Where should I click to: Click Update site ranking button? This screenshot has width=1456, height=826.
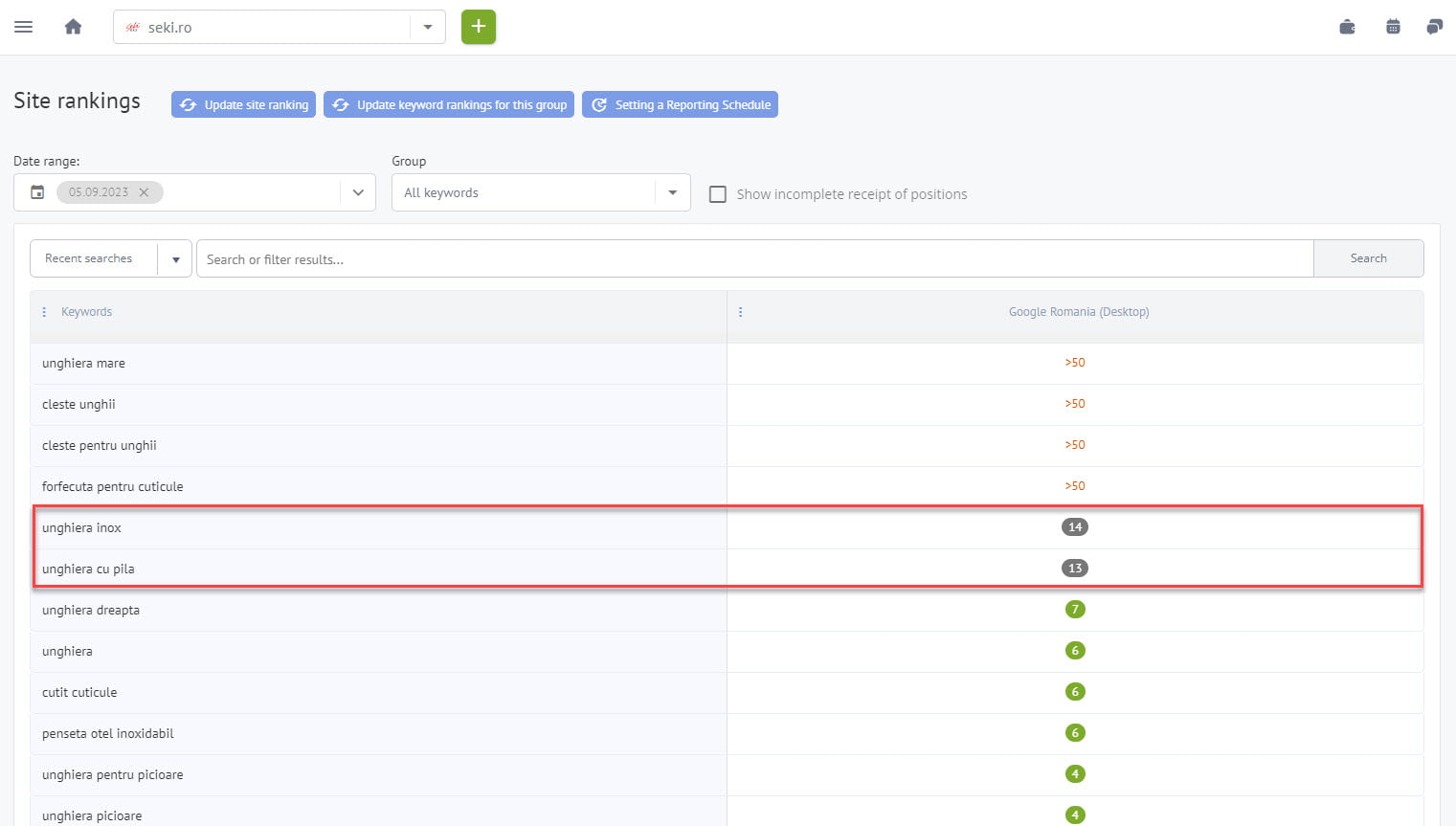pyautogui.click(x=243, y=104)
